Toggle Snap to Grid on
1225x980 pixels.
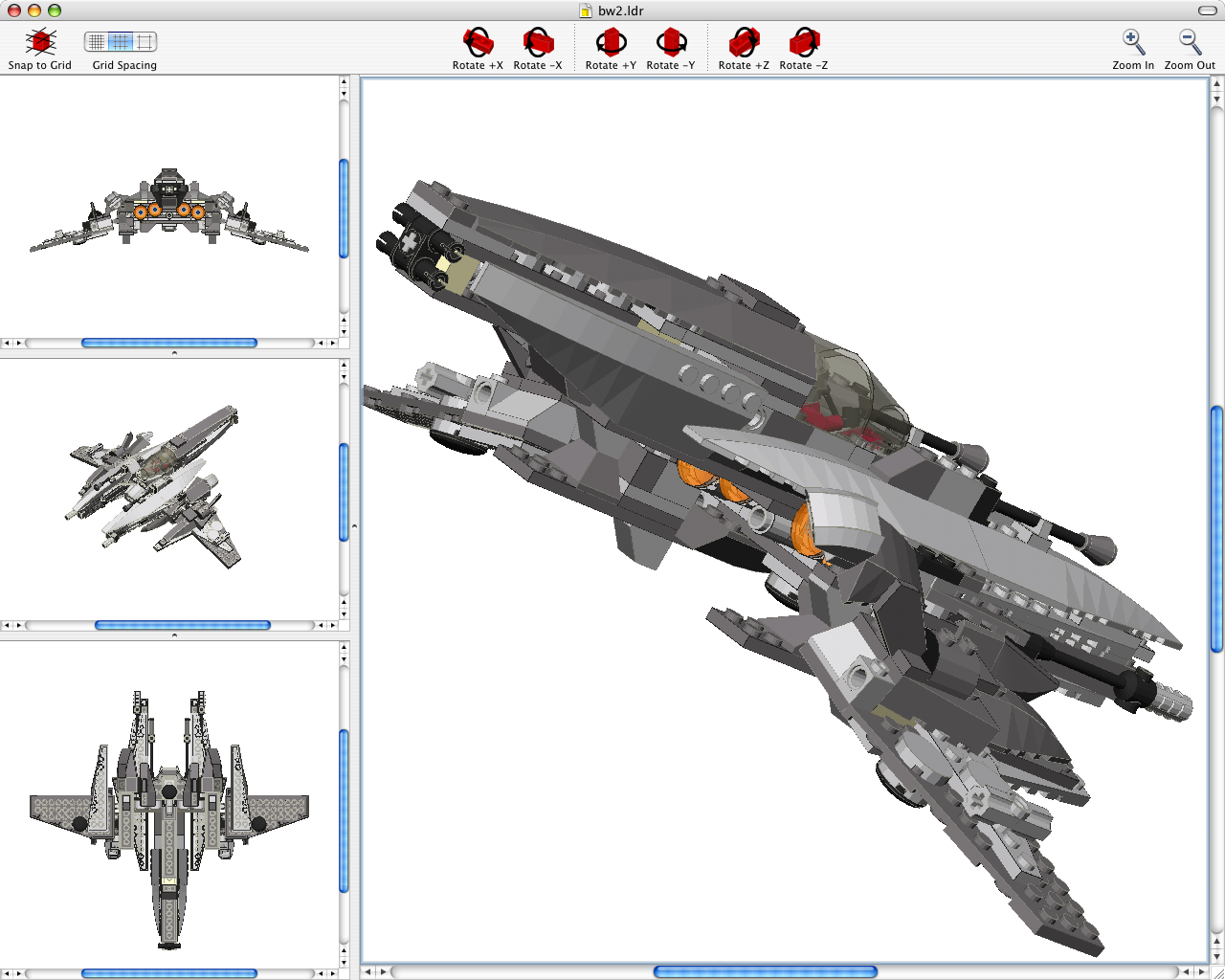coord(39,42)
